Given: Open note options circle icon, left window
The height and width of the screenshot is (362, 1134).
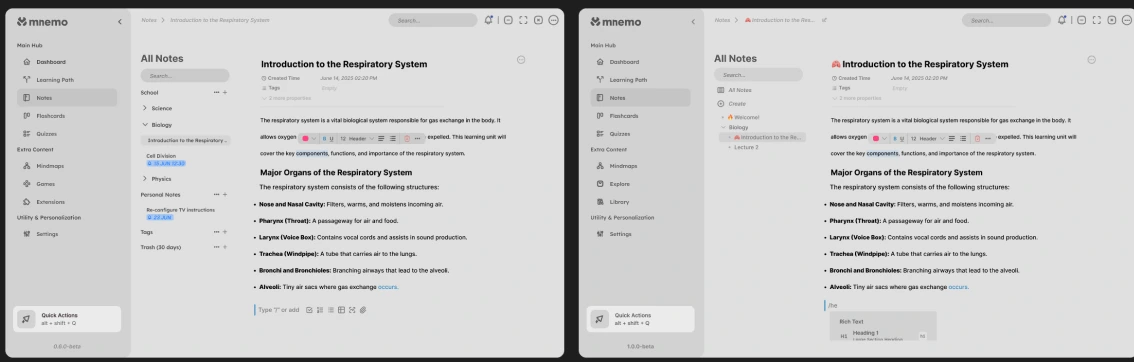Looking at the screenshot, I should pyautogui.click(x=521, y=60).
